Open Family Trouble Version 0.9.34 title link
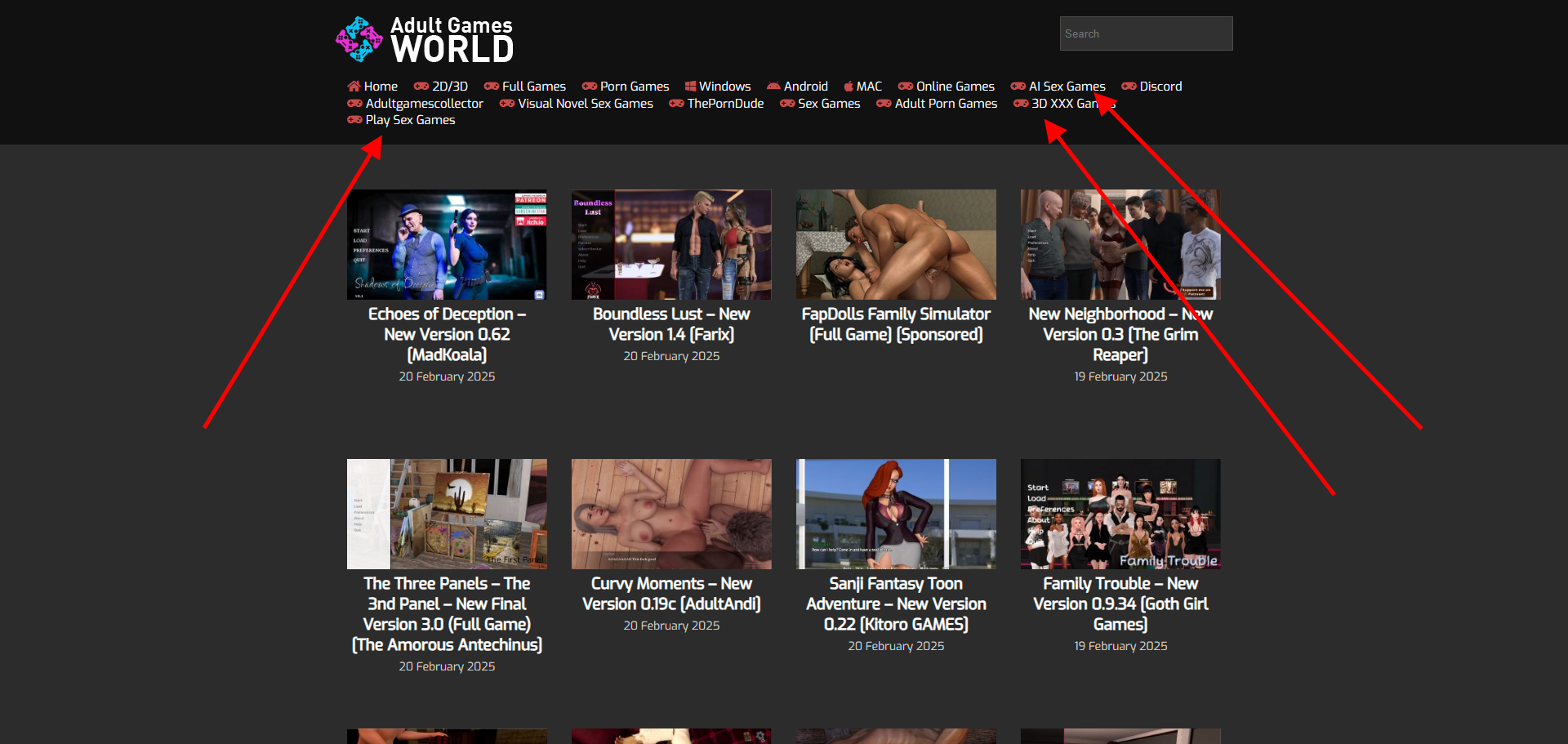This screenshot has height=744, width=1568. tap(1120, 604)
